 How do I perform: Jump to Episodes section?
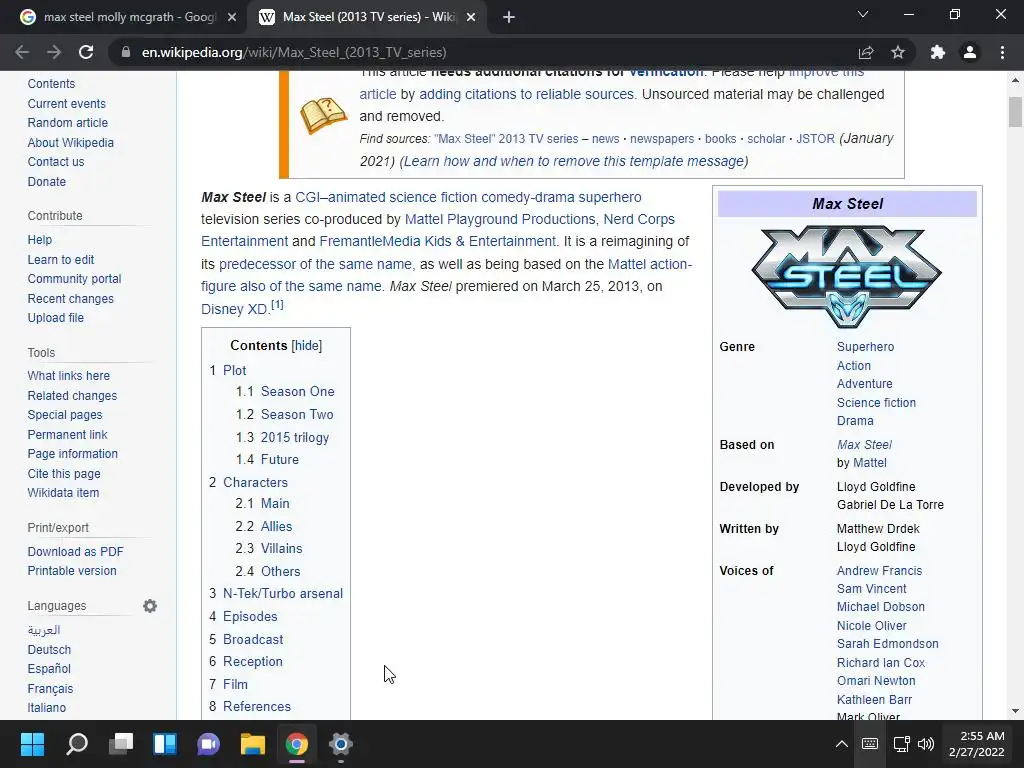tap(250, 616)
